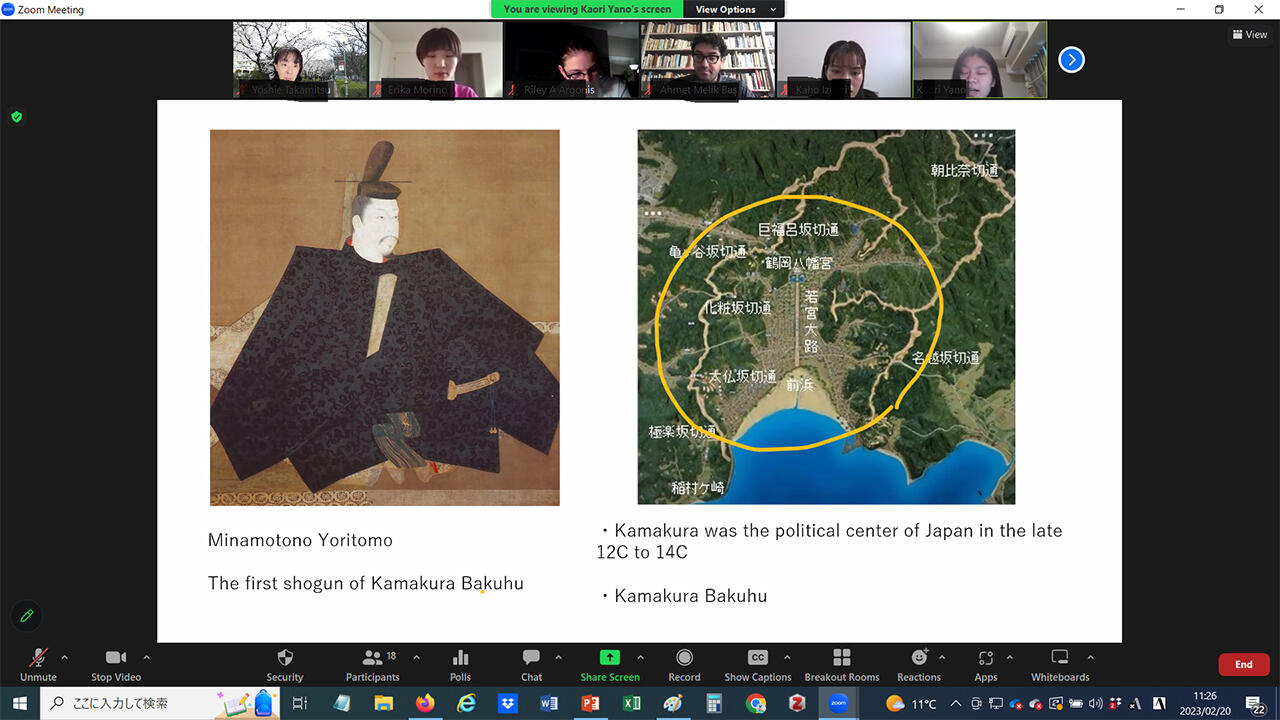Switch to Zoom taskbar icon
This screenshot has height=720, width=1280.
tap(838, 703)
